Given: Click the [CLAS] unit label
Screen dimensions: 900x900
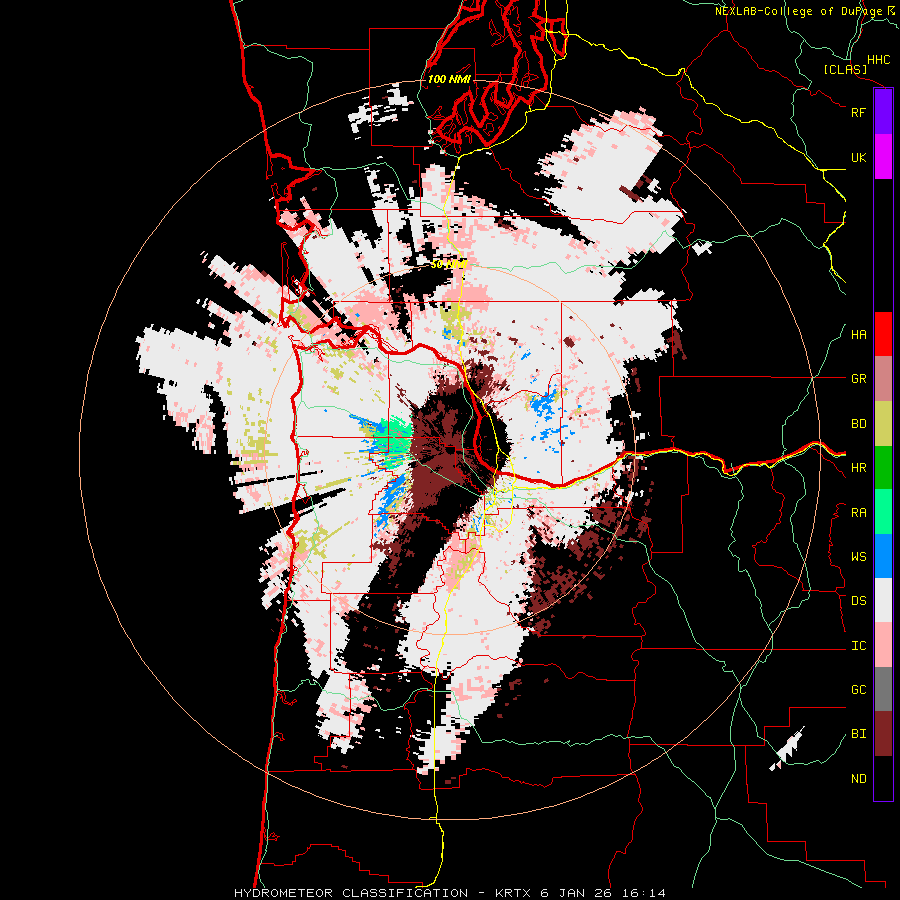Looking at the screenshot, I should click(x=845, y=70).
